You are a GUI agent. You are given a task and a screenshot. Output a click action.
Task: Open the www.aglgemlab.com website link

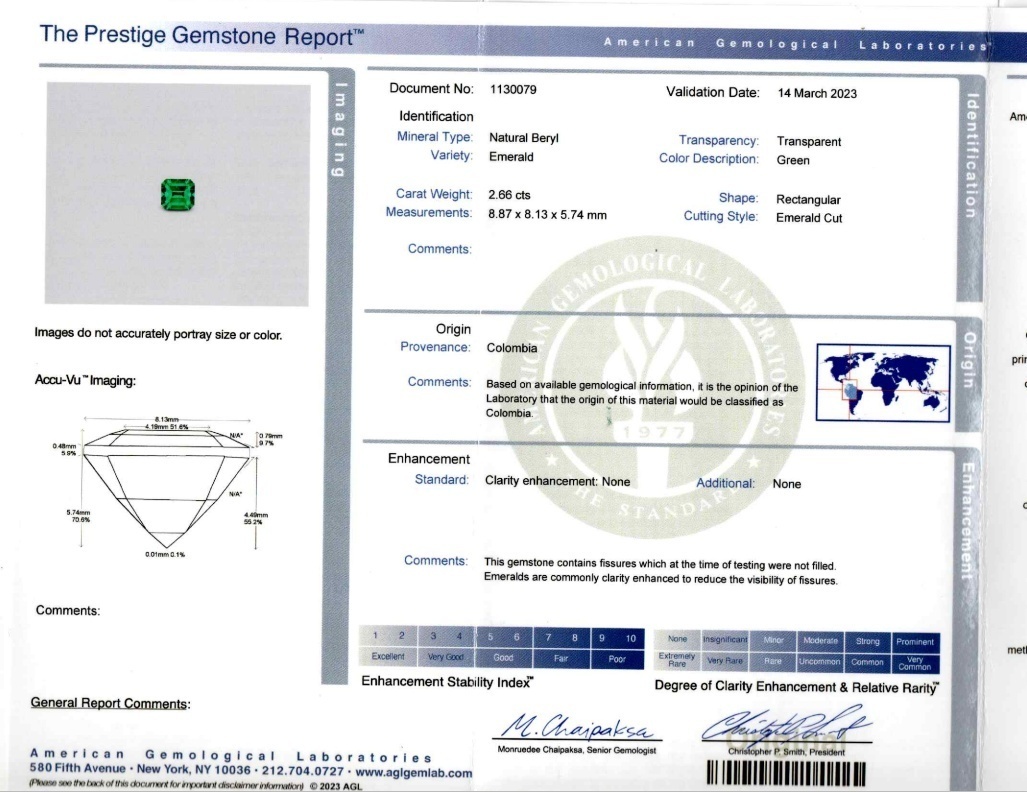pos(413,774)
